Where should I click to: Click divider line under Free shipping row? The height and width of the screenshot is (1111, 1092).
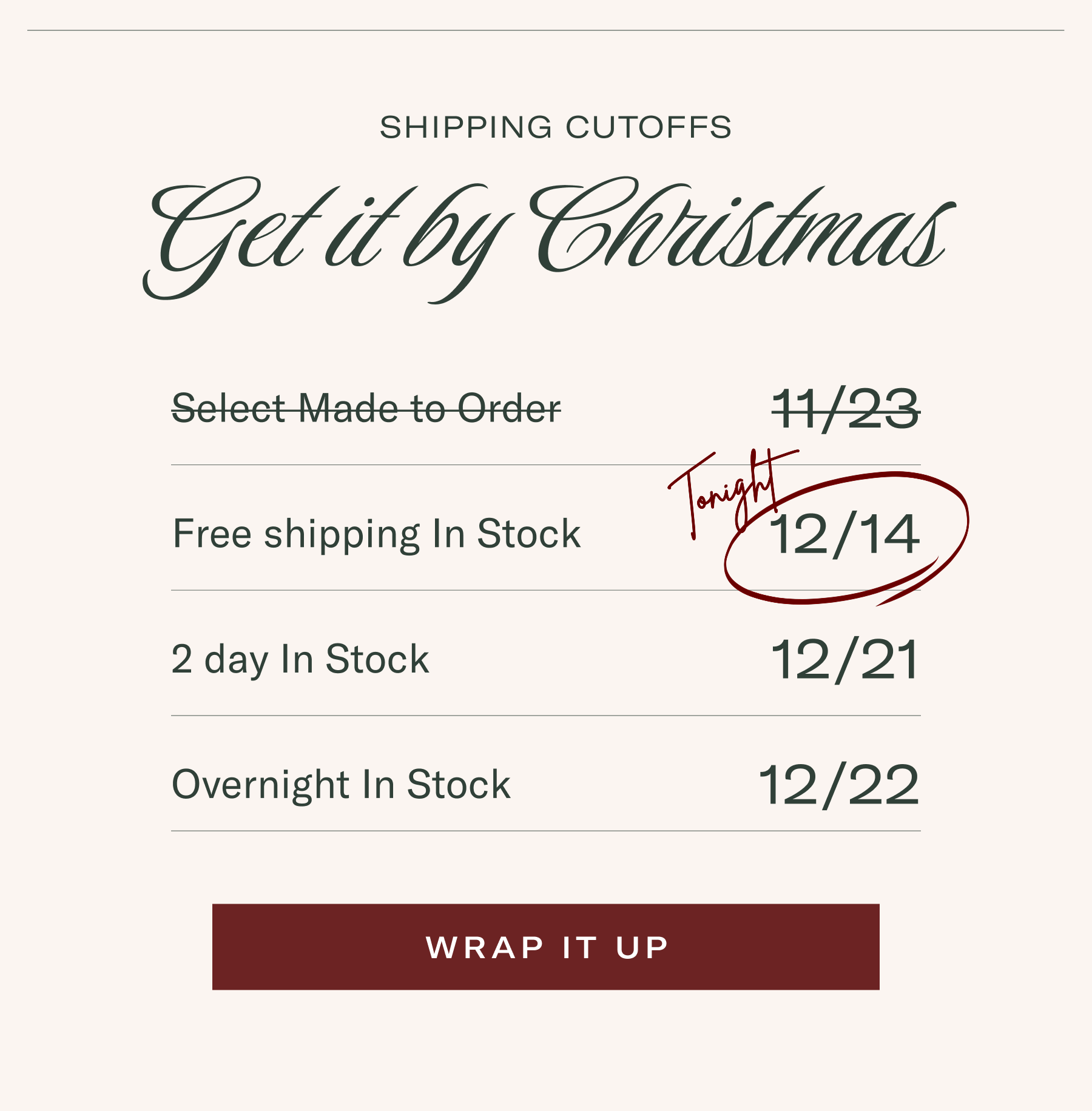point(425,590)
